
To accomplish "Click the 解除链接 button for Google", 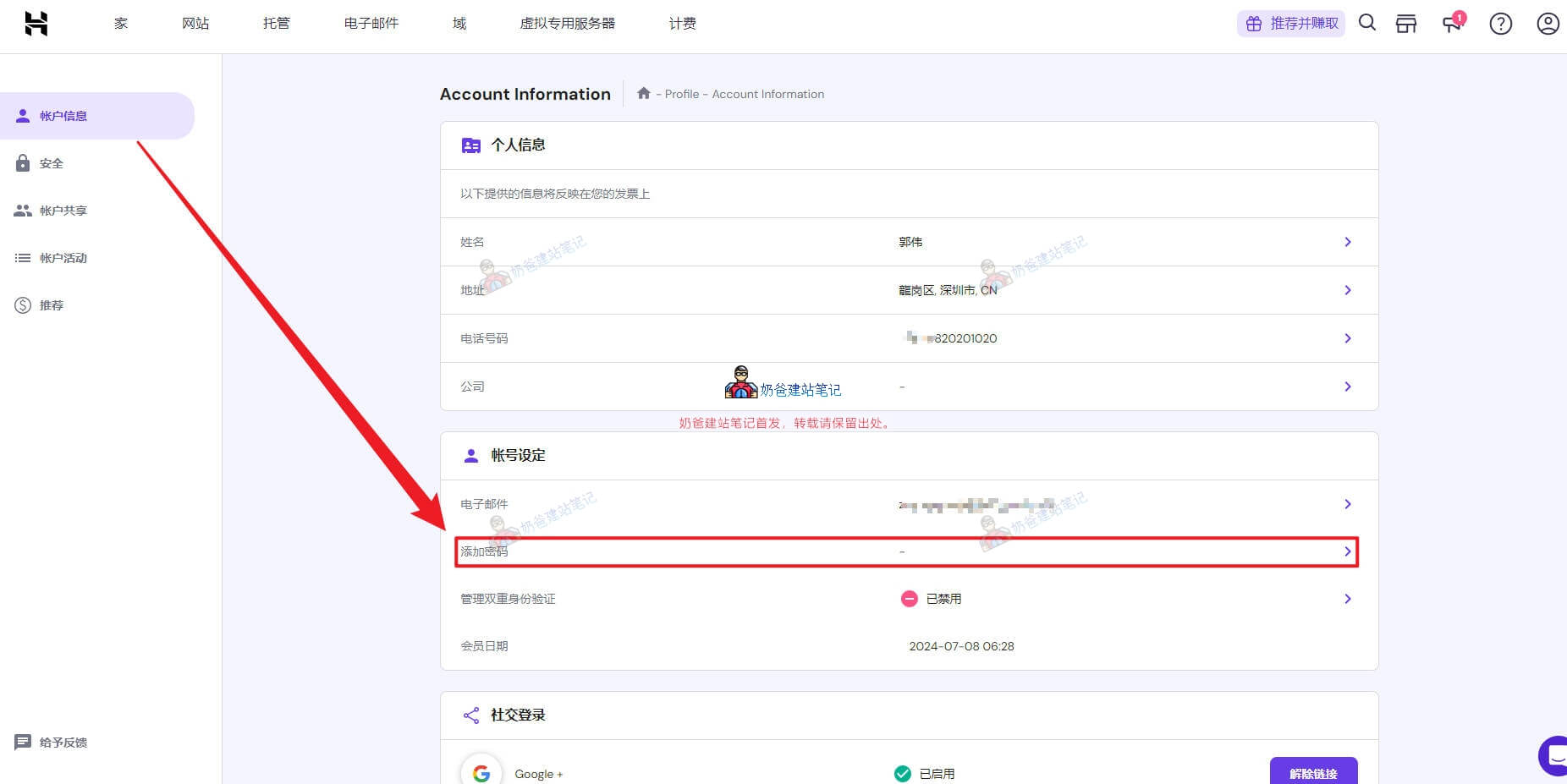I will pyautogui.click(x=1313, y=772).
